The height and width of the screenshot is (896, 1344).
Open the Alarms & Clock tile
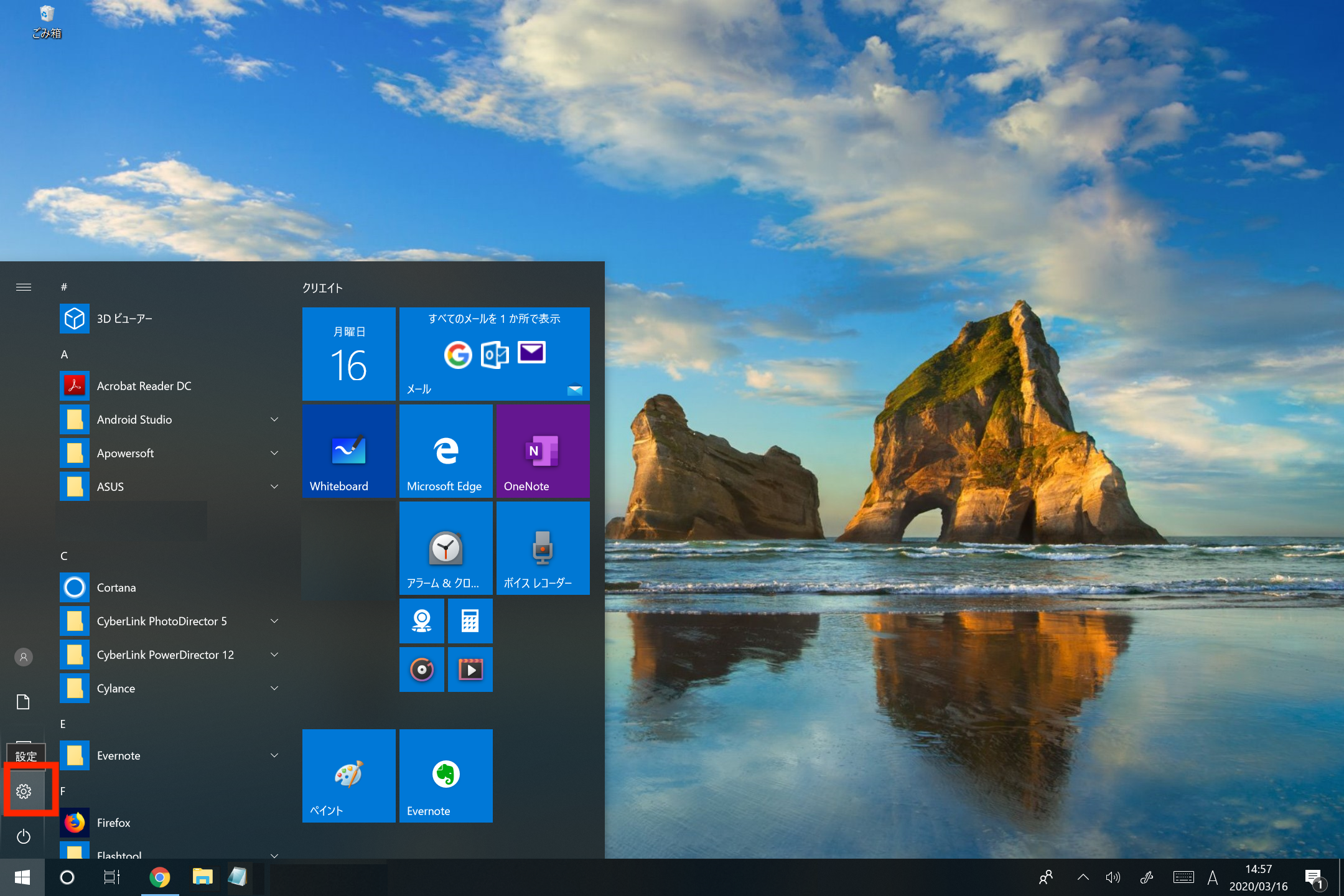pos(446,548)
